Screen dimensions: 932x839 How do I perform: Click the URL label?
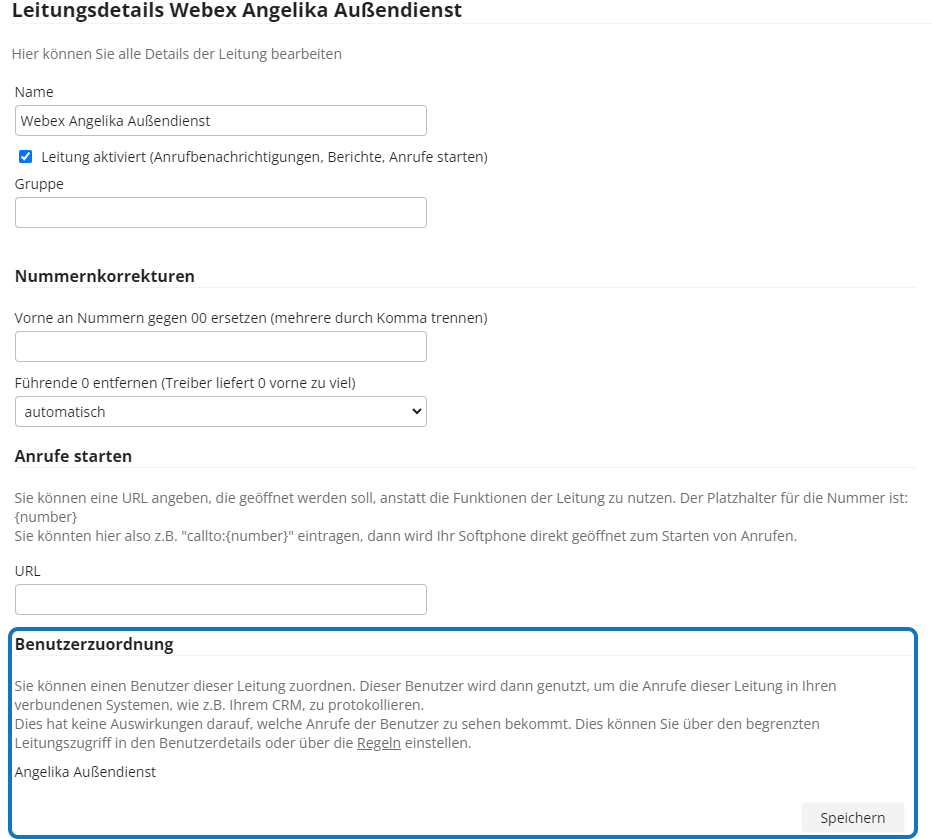click(27, 571)
